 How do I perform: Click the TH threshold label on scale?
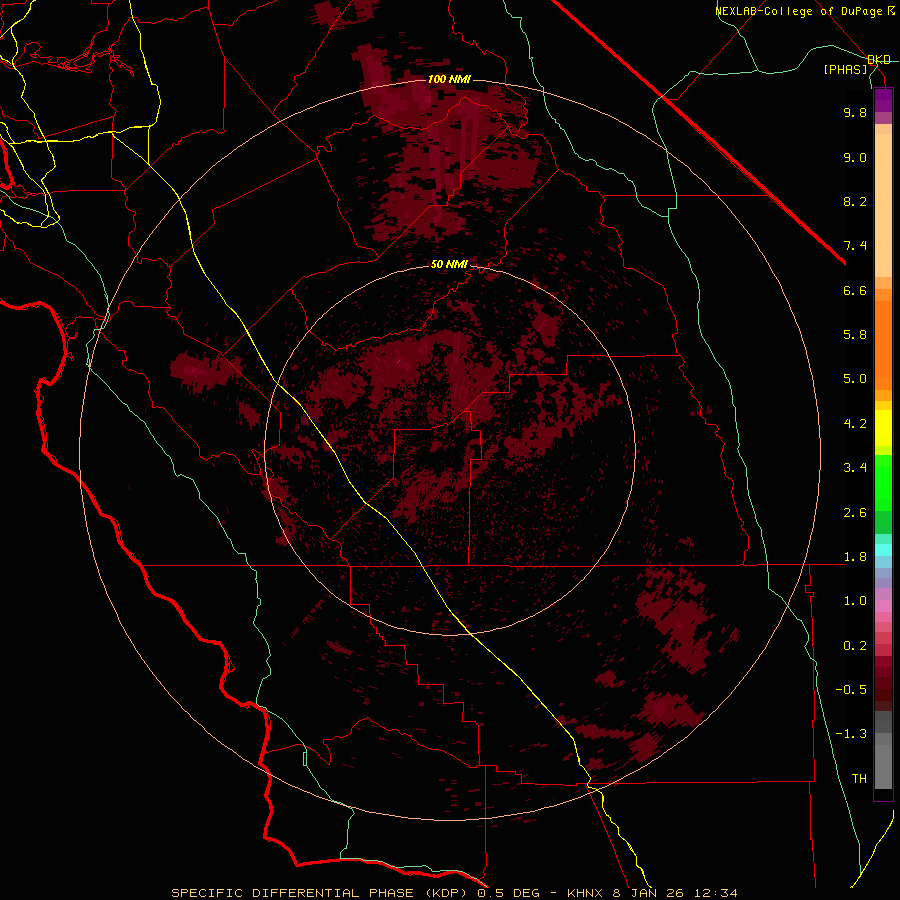pyautogui.click(x=859, y=779)
